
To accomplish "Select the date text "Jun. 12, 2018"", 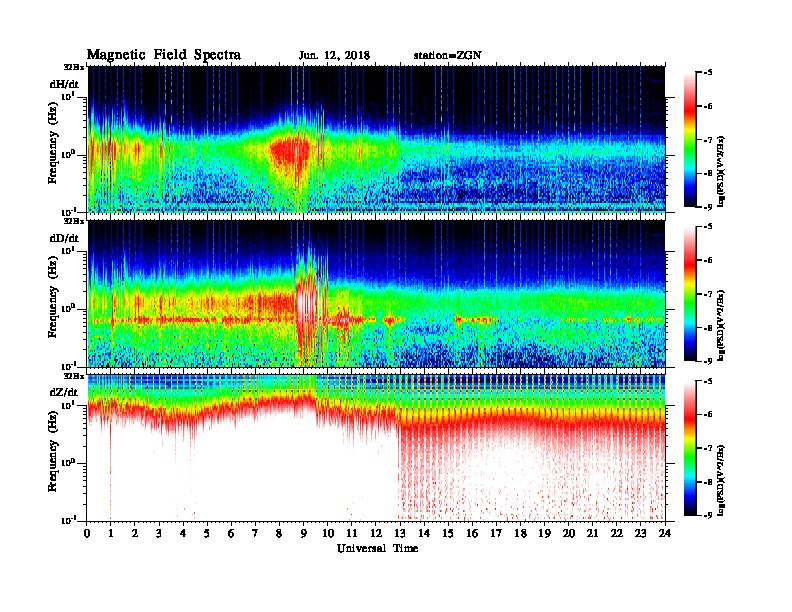I will tap(334, 56).
